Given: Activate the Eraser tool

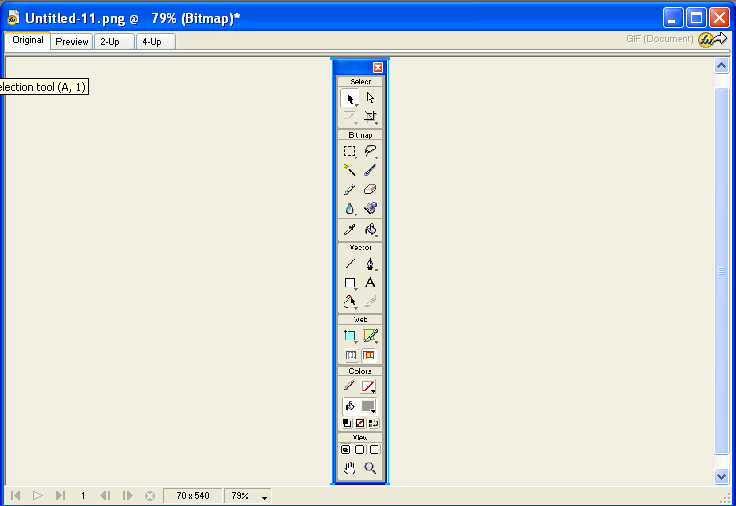Looking at the screenshot, I should tap(370, 189).
